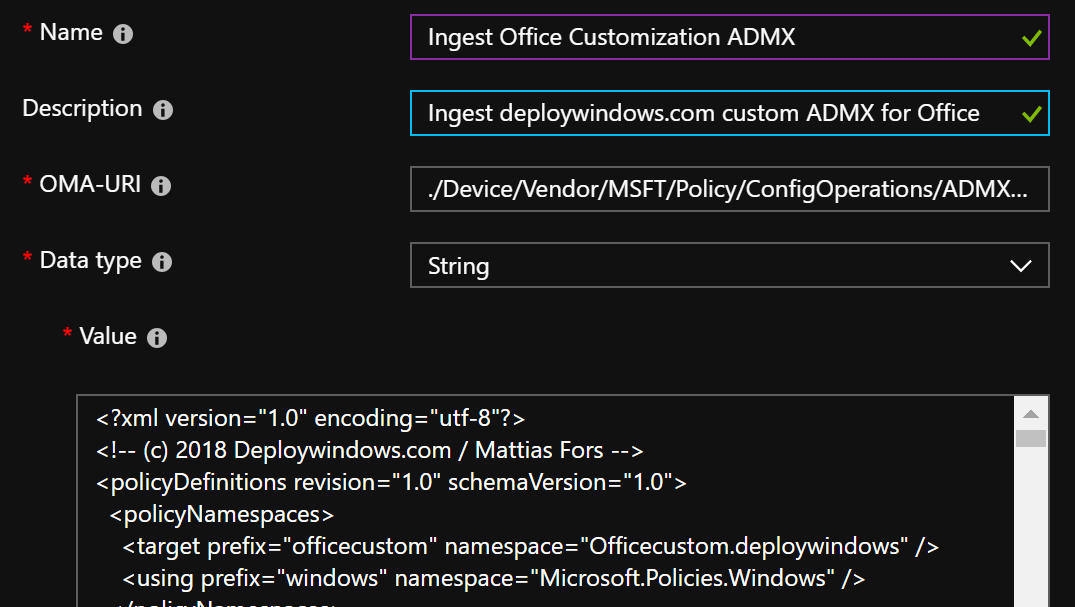
Task: Click the scrollbar up arrow in Value box
Action: coord(1031,413)
